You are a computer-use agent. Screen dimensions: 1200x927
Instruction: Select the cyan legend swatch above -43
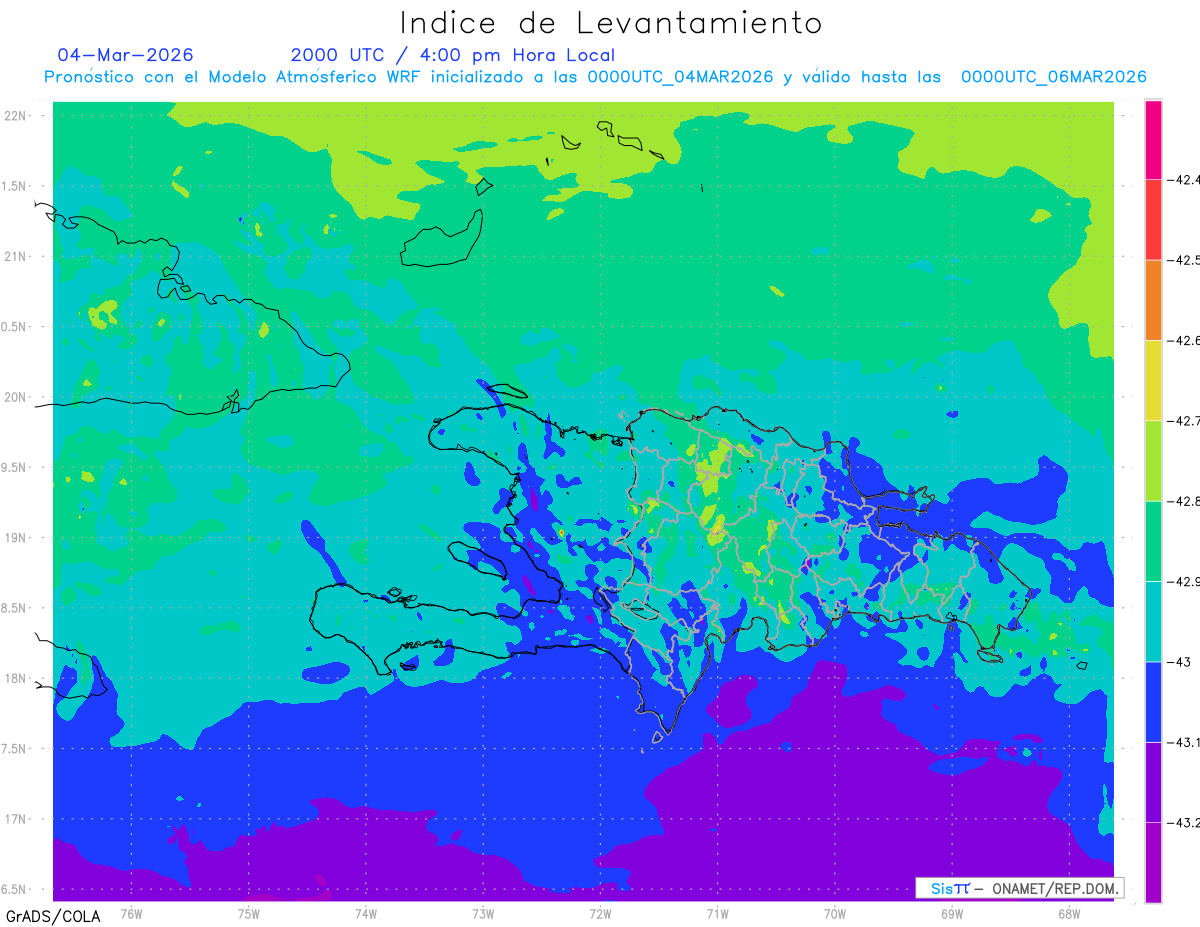tap(1153, 622)
